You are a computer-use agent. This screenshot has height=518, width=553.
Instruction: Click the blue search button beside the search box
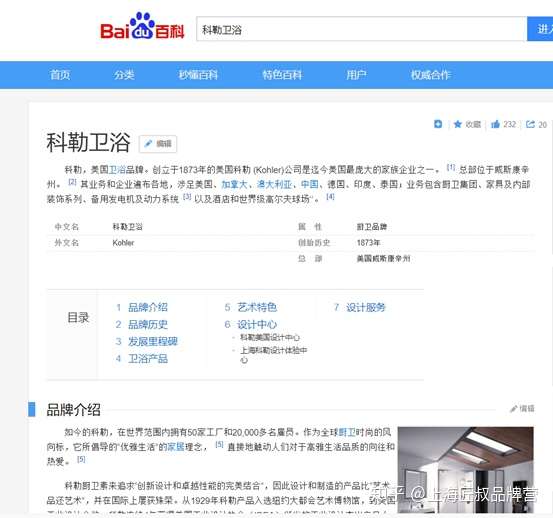coord(540,29)
